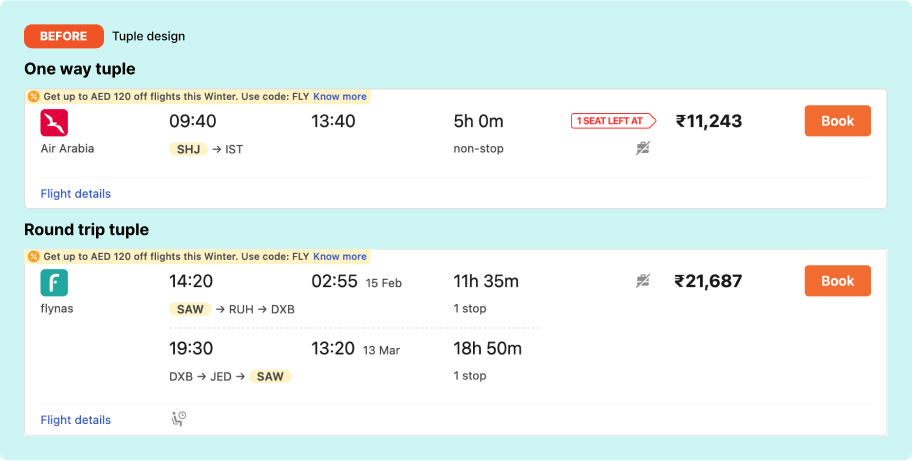Book the flynas round trip flight
The height and width of the screenshot is (461, 912).
click(x=837, y=281)
